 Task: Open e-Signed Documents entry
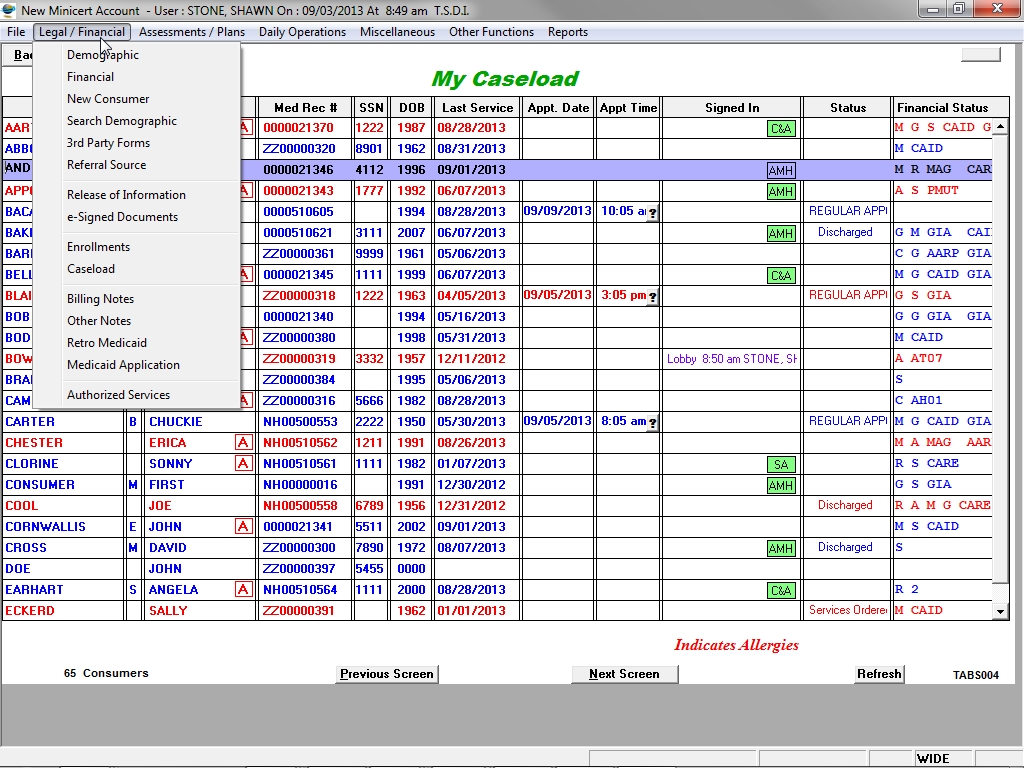[122, 217]
